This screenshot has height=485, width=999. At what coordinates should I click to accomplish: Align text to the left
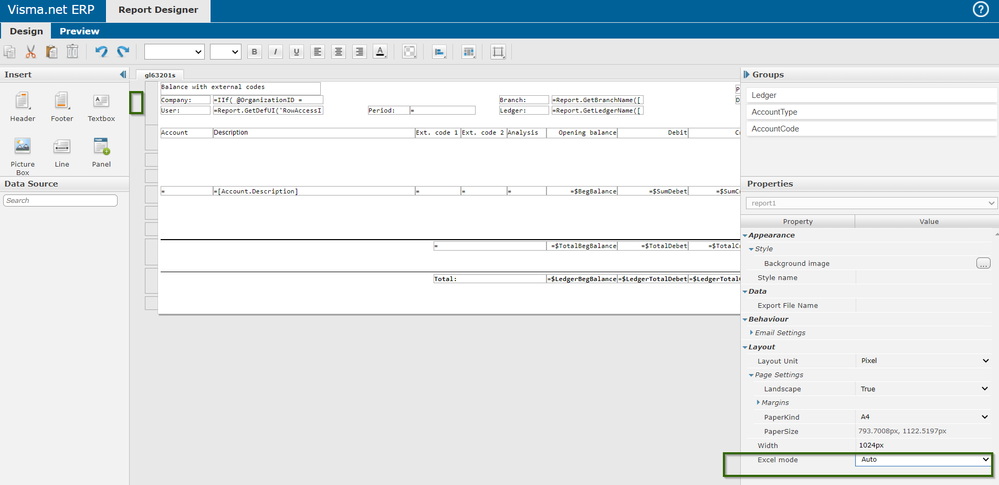tap(317, 52)
